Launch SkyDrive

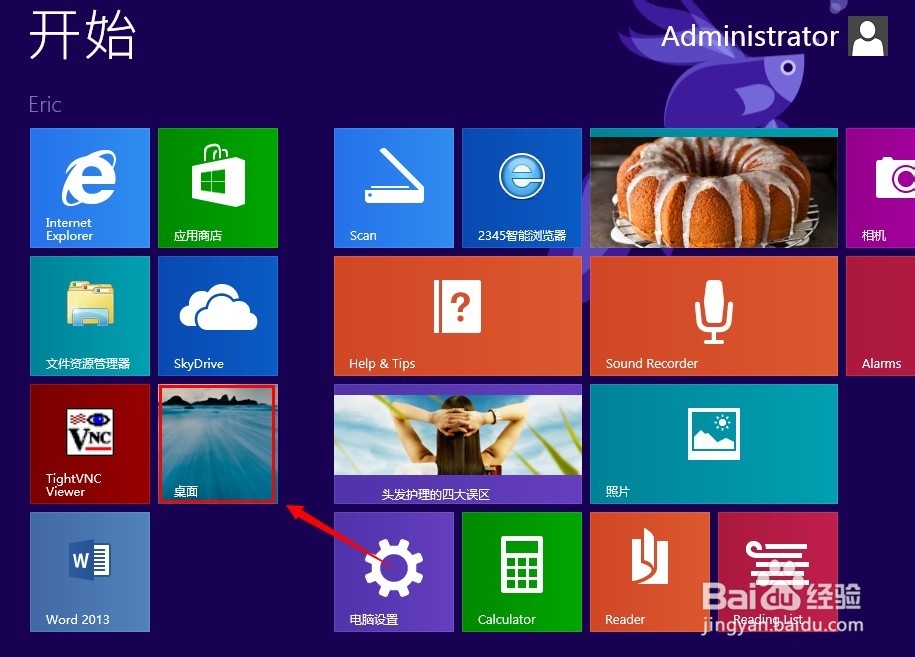pos(217,315)
